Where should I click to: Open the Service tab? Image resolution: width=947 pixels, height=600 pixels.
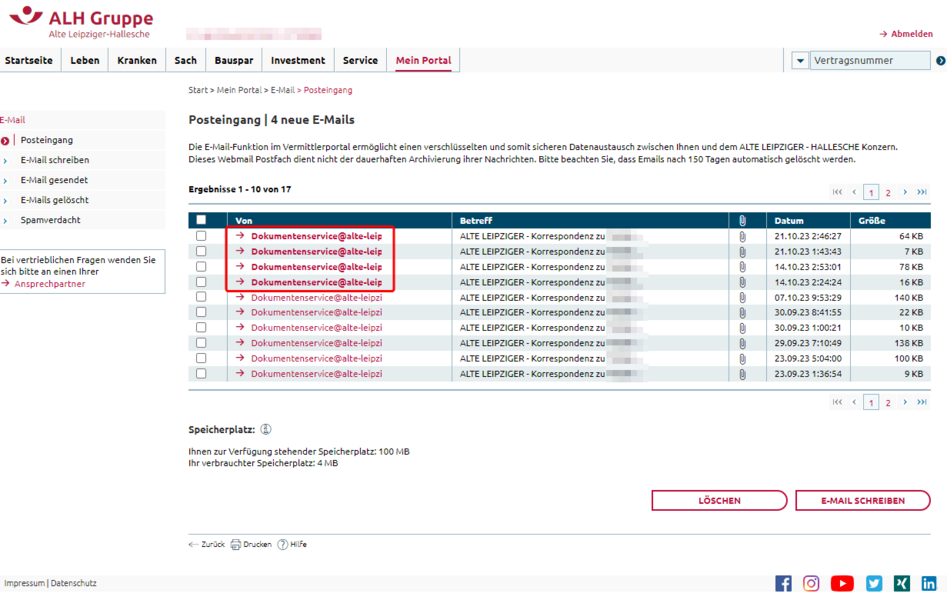[x=361, y=60]
